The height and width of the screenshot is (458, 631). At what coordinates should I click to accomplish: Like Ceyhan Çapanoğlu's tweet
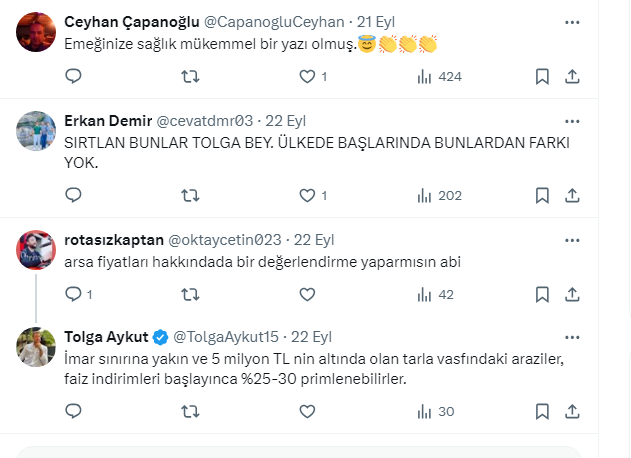307,76
